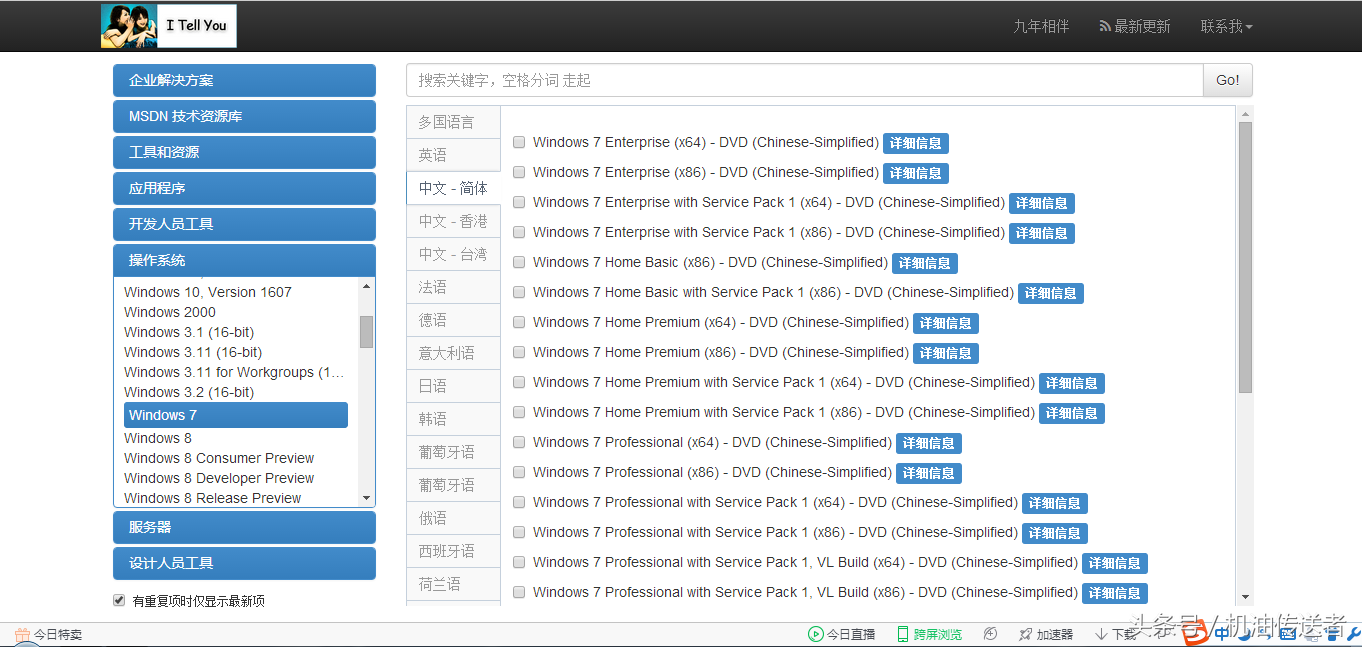Click the file list scrollbar thumb
1362x647 pixels.
click(x=1245, y=257)
